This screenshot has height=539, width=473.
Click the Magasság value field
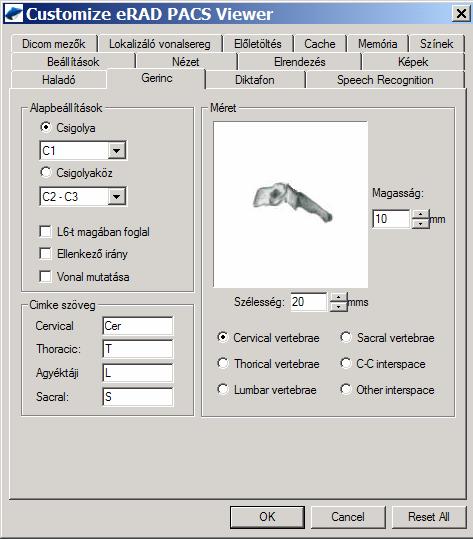tap(391, 219)
